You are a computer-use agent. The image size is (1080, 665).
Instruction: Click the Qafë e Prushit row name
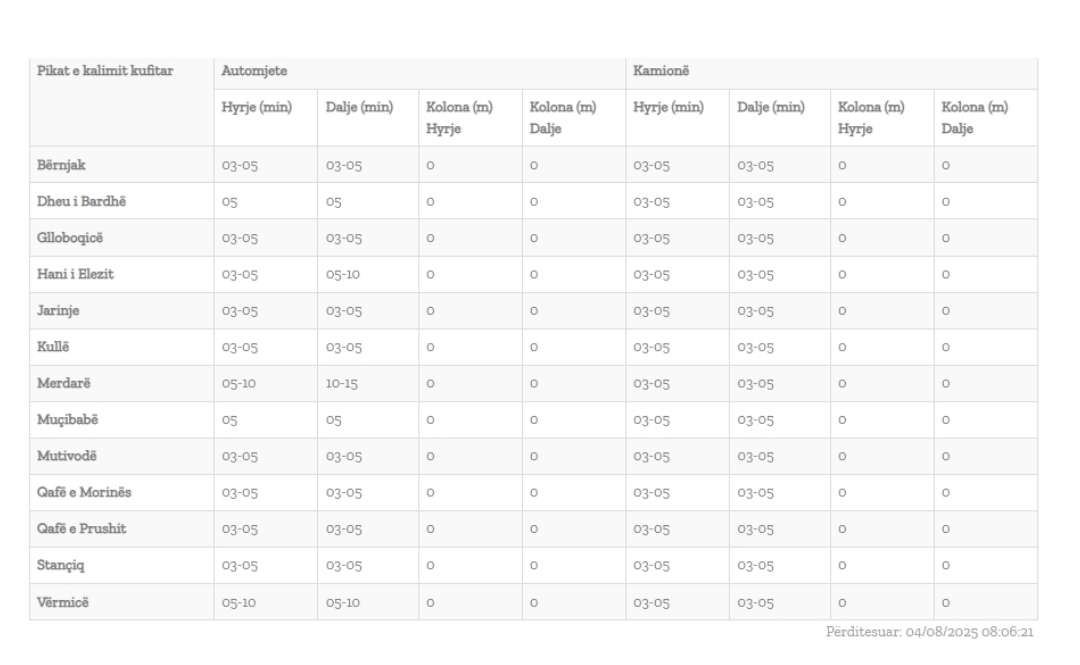(x=82, y=528)
